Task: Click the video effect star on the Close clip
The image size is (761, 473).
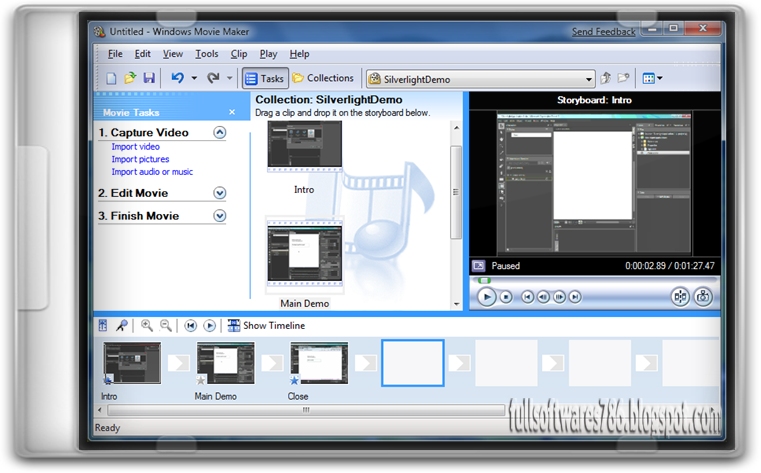Action: coord(294,380)
